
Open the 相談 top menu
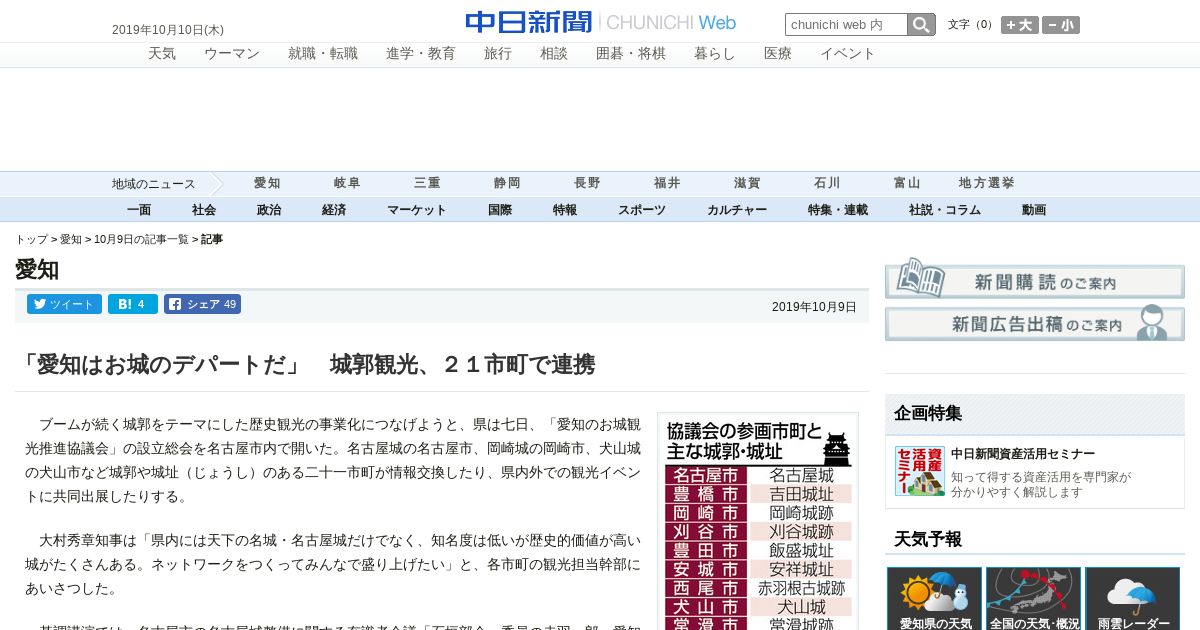554,54
